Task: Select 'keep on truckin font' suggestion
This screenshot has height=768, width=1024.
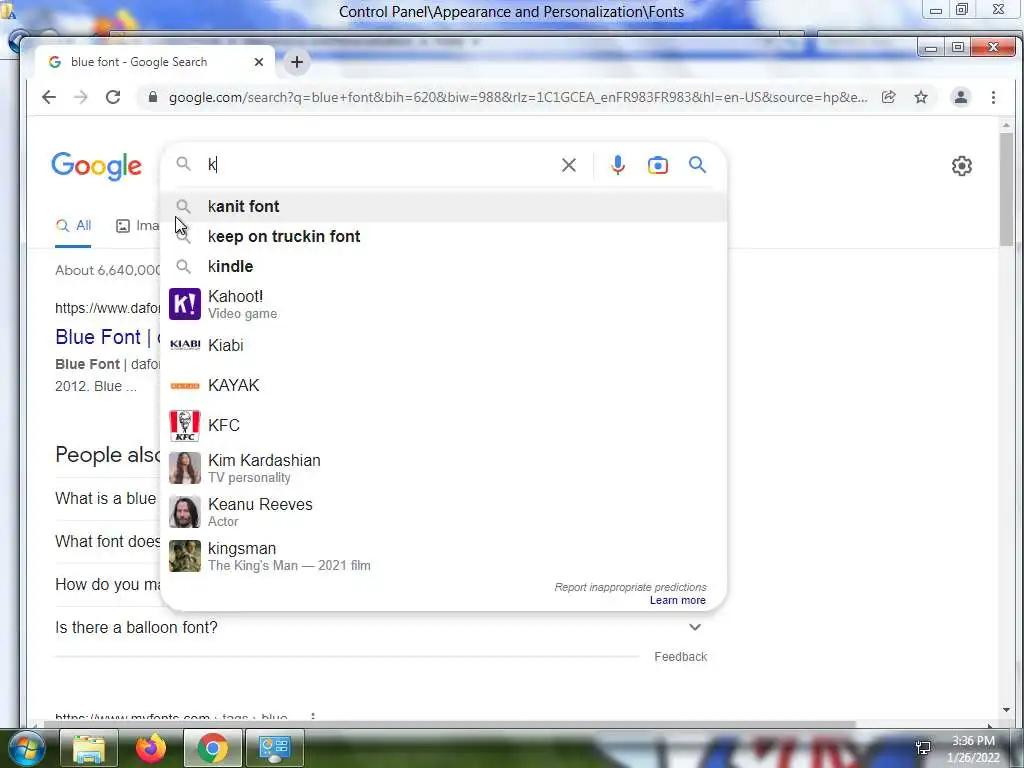Action: (443, 236)
